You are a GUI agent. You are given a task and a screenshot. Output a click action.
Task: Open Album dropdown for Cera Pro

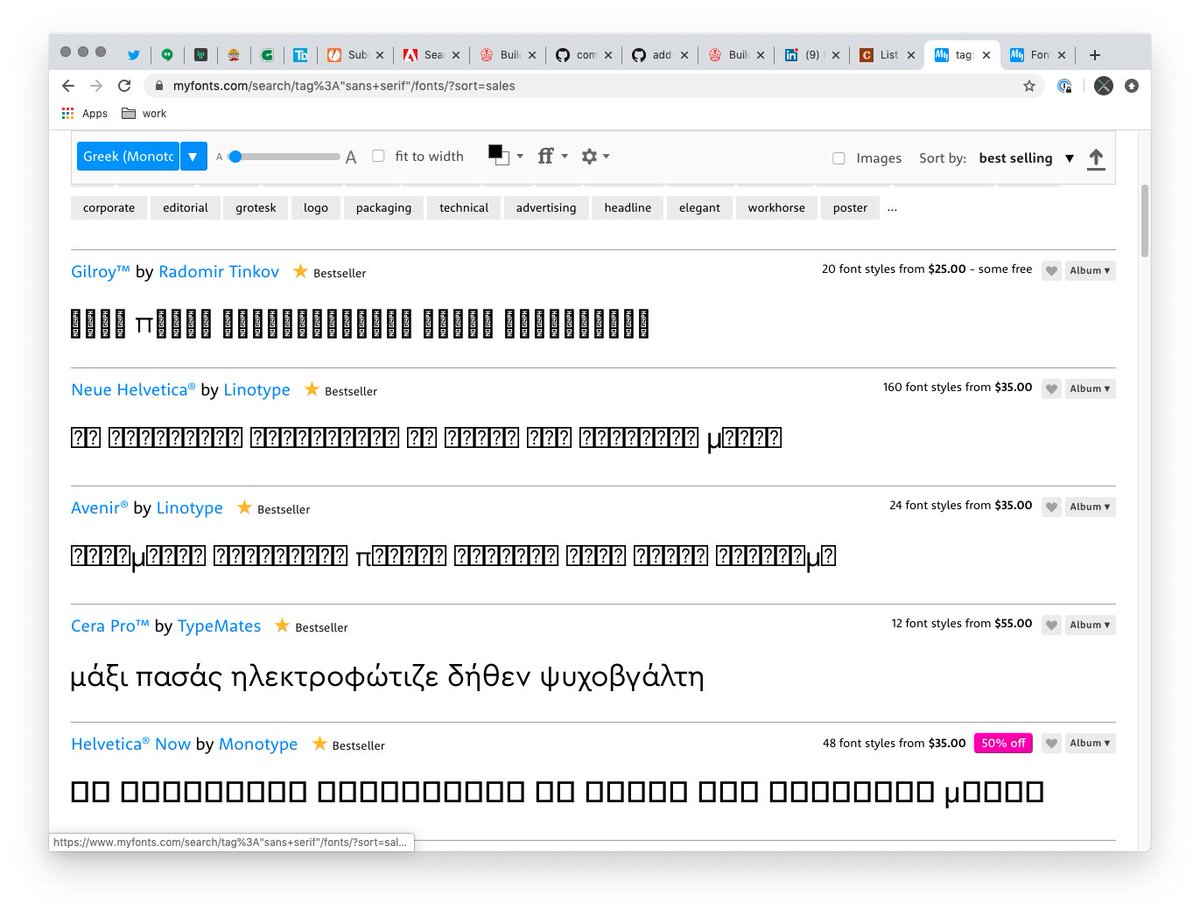[x=1090, y=625]
